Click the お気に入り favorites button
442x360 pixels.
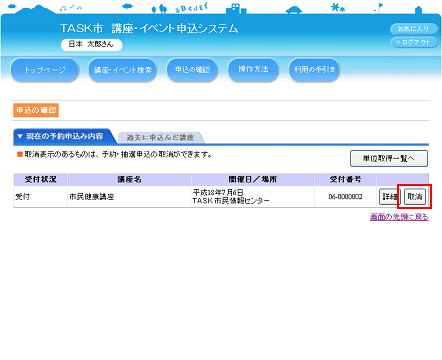(414, 29)
